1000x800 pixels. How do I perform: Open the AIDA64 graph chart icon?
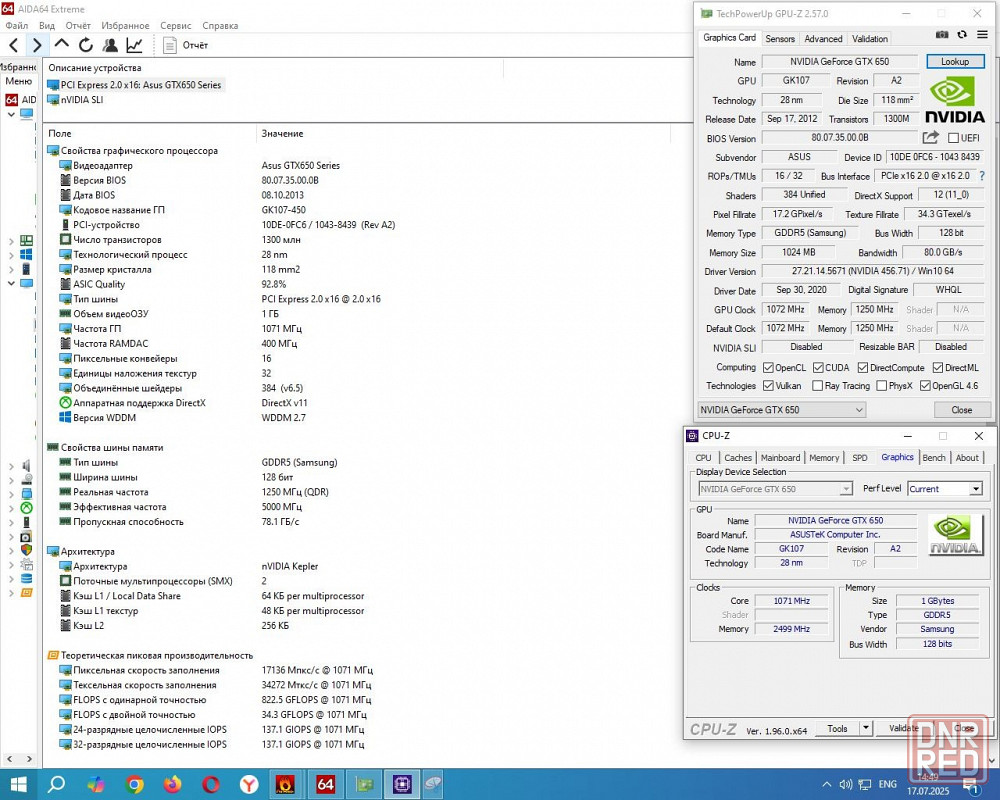coord(134,45)
